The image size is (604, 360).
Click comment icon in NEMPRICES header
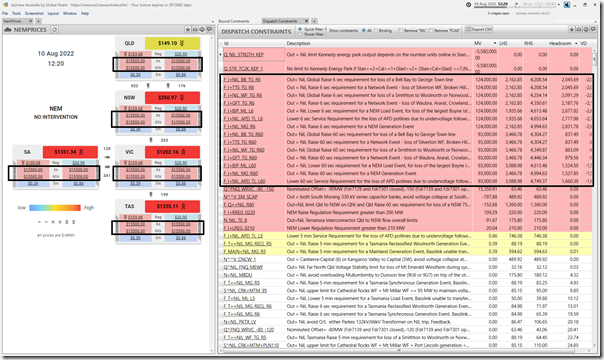209,29
